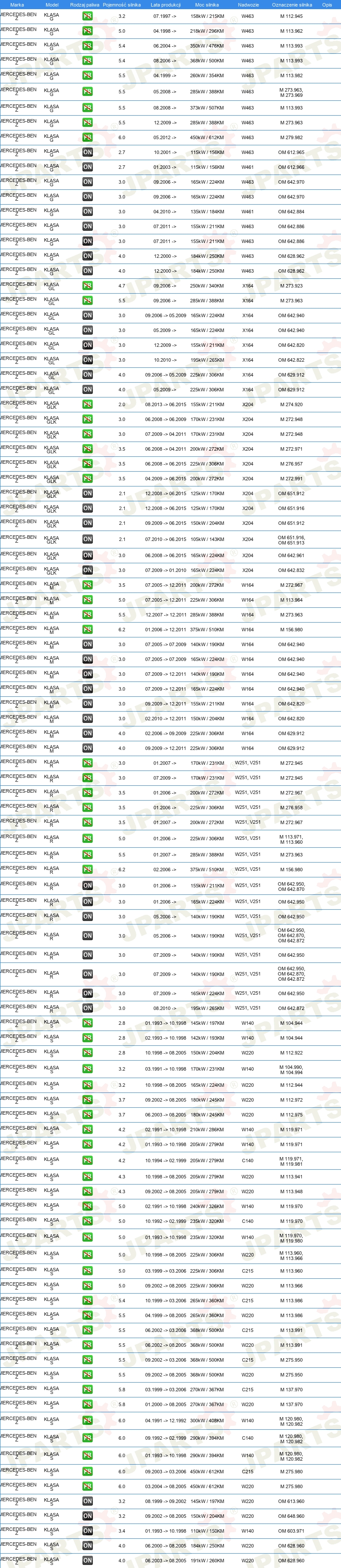
Task: Select the '135kW / 184KM' power cell
Action: [207, 212]
